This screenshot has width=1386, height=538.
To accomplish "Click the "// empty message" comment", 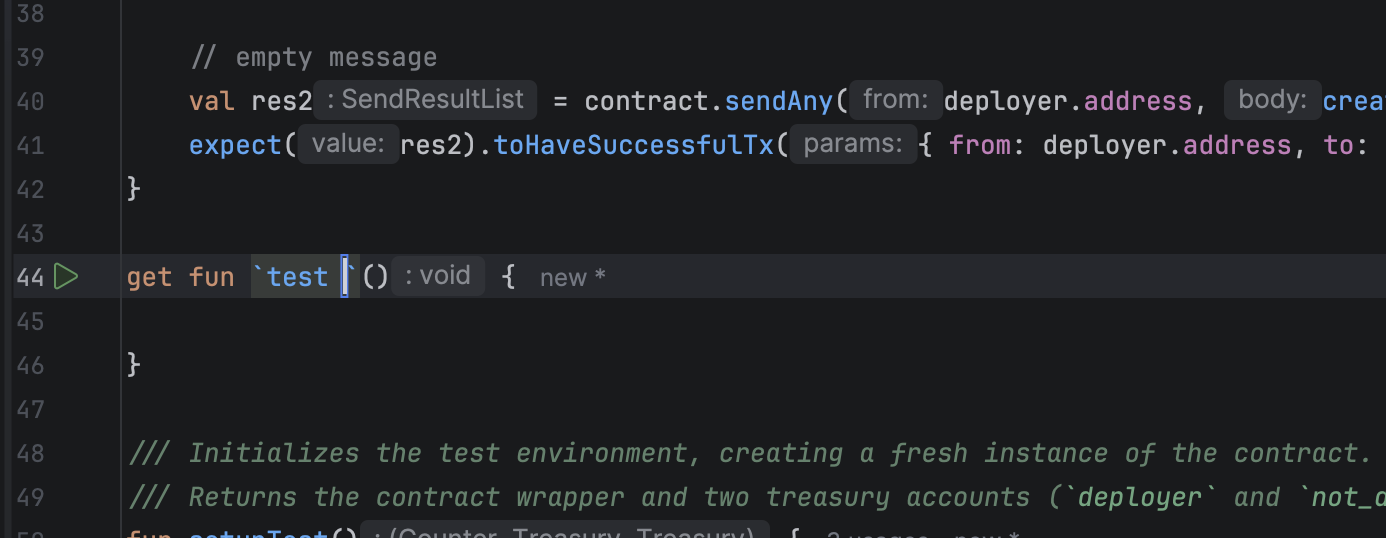I will click(313, 57).
